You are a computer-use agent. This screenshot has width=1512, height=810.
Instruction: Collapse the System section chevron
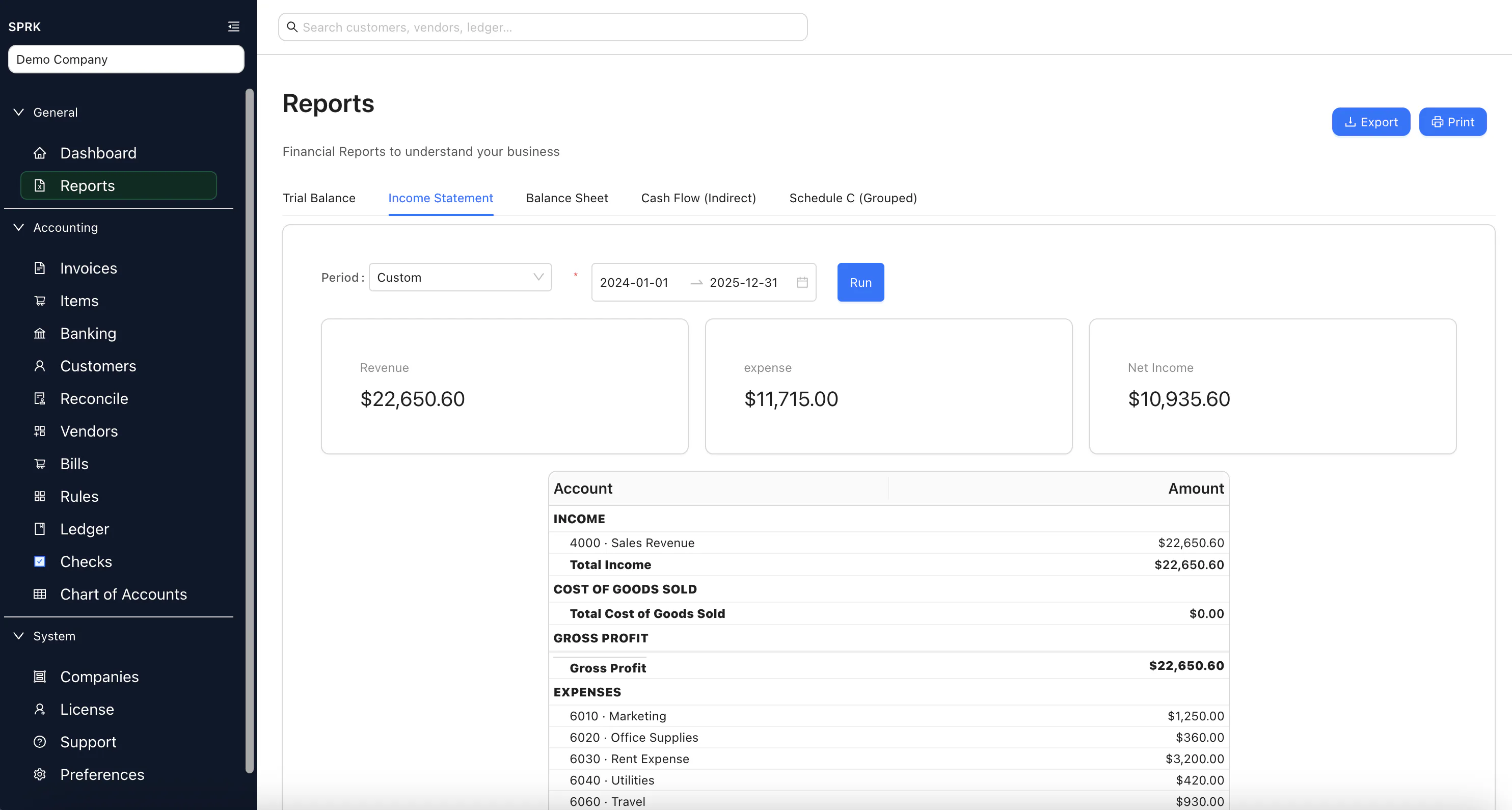[19, 636]
